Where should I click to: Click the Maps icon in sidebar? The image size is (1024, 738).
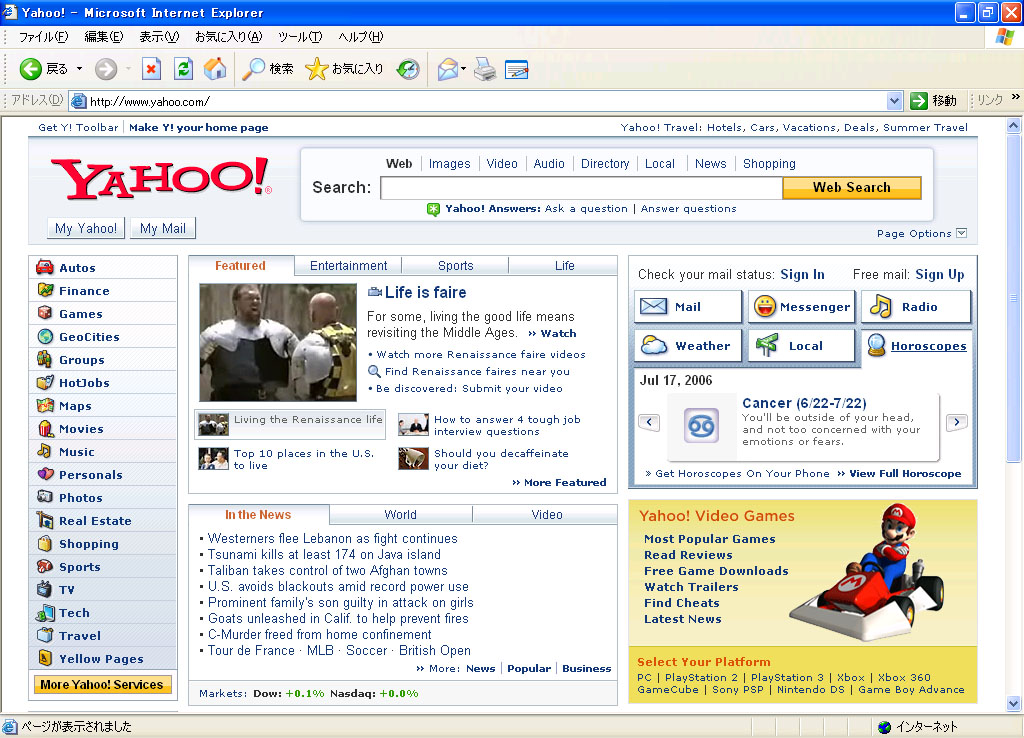(x=45, y=405)
